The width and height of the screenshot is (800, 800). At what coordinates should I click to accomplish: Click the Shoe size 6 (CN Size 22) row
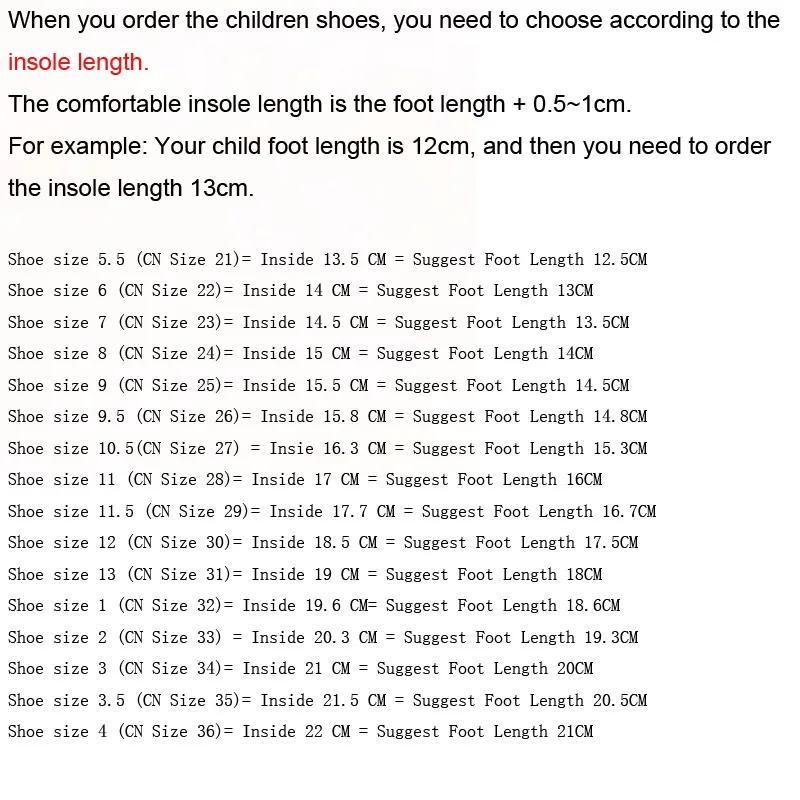pos(300,291)
